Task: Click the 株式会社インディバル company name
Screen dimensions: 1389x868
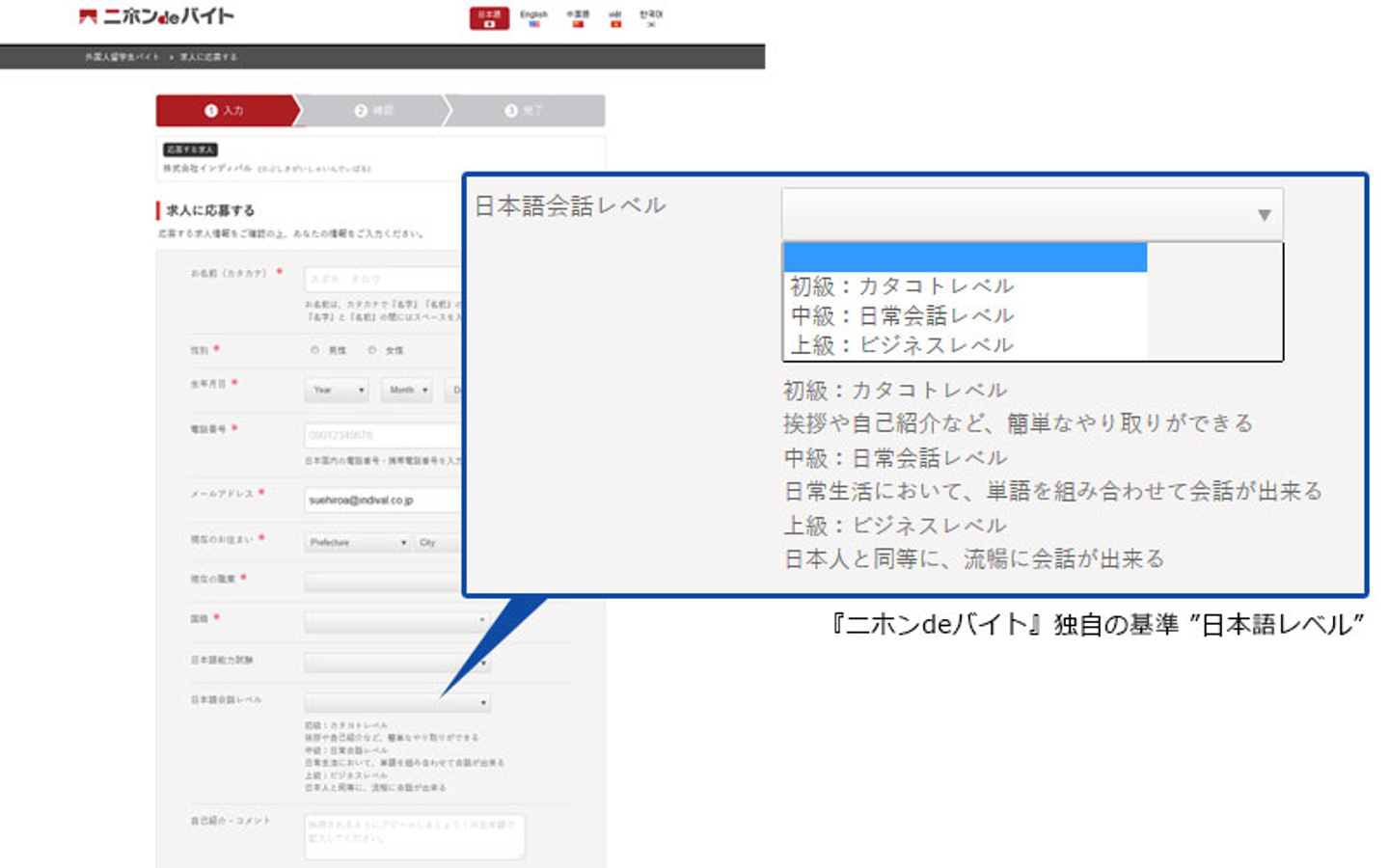Action: [206, 169]
